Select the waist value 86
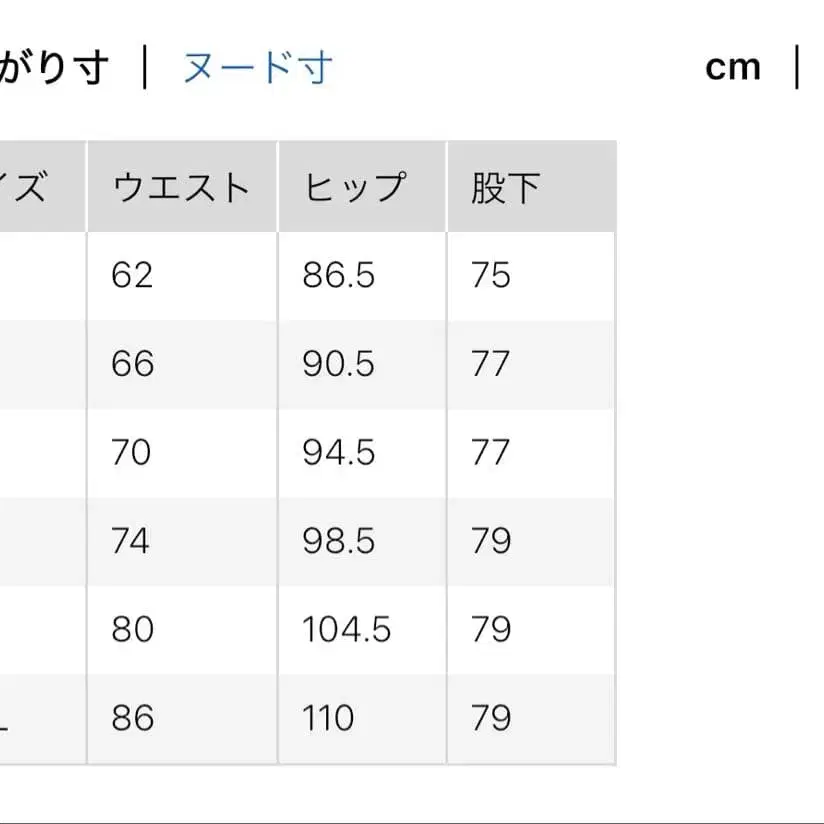The image size is (824, 824). 130,717
